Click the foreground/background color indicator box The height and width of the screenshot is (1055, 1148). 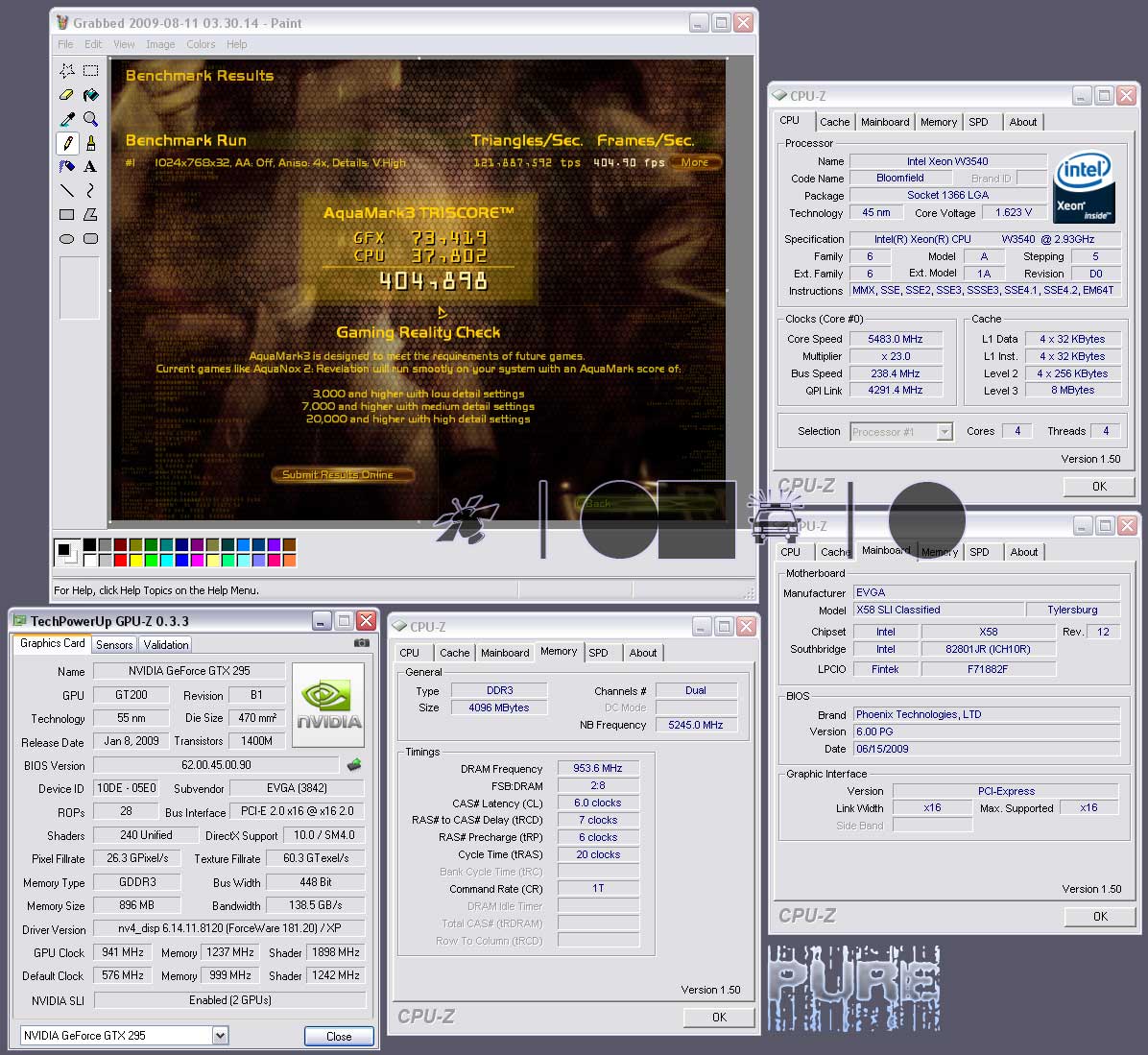66,552
